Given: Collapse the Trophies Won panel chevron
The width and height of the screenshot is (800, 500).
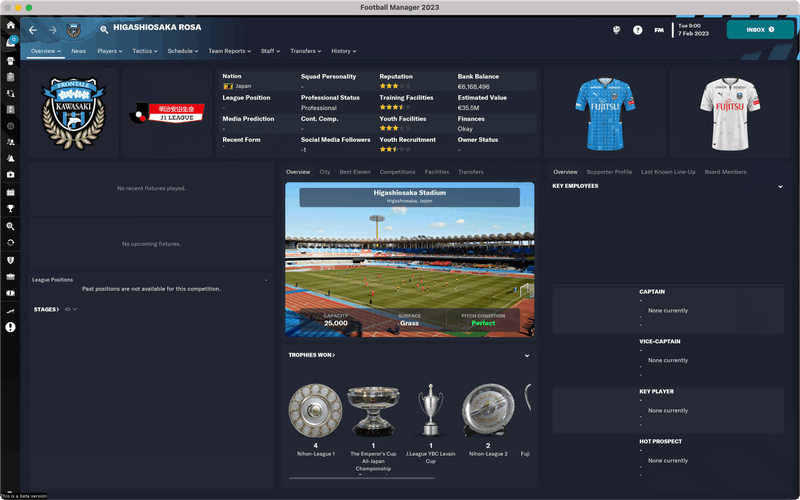Looking at the screenshot, I should click(x=527, y=356).
